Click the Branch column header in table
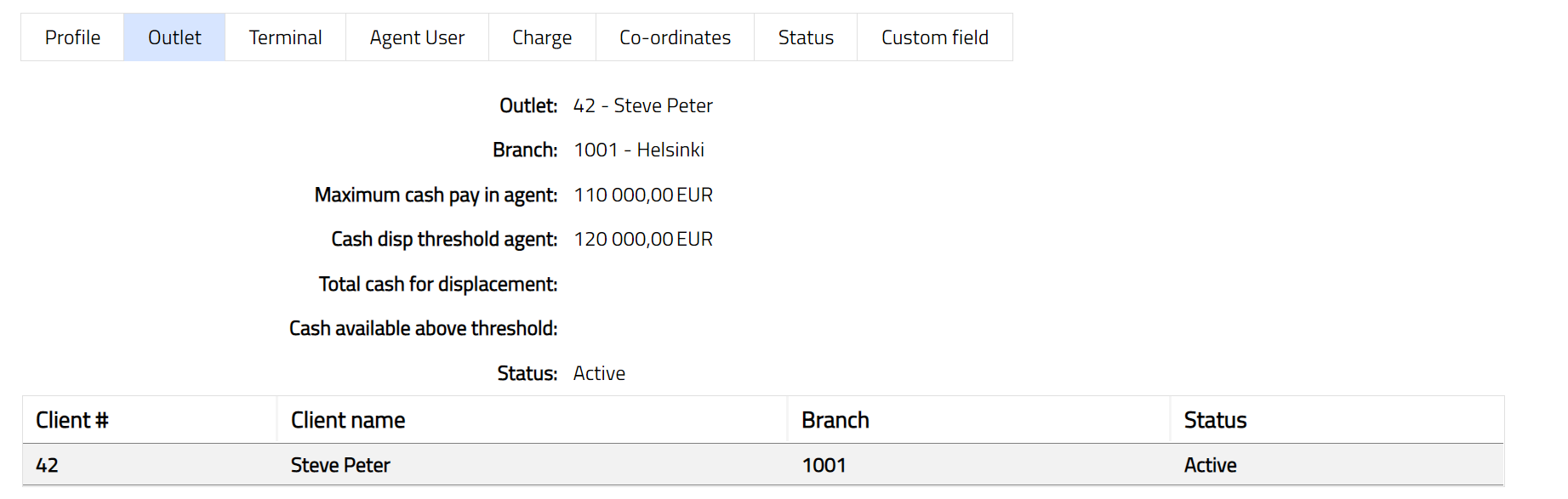Image resolution: width=1568 pixels, height=499 pixels. (x=835, y=420)
